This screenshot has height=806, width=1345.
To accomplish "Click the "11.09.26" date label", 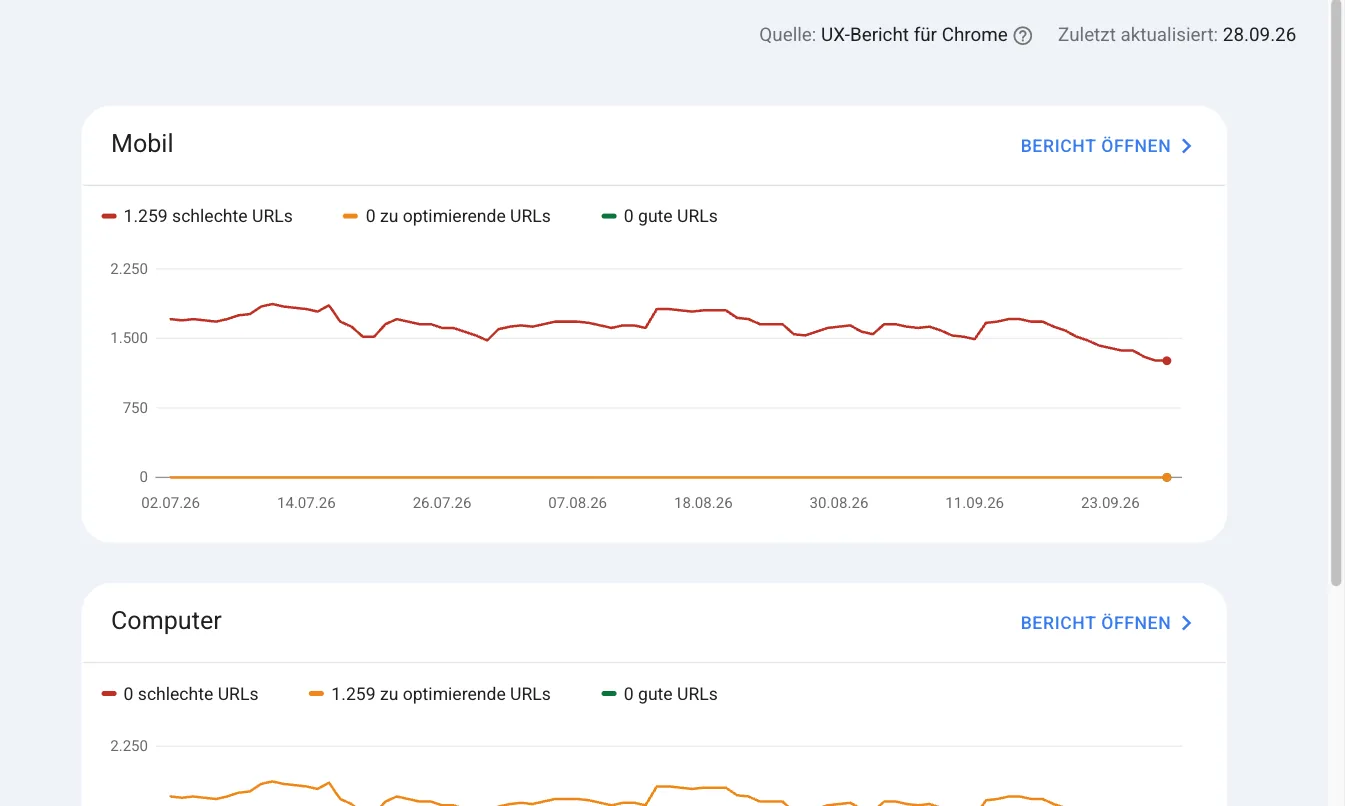I will coord(975,503).
